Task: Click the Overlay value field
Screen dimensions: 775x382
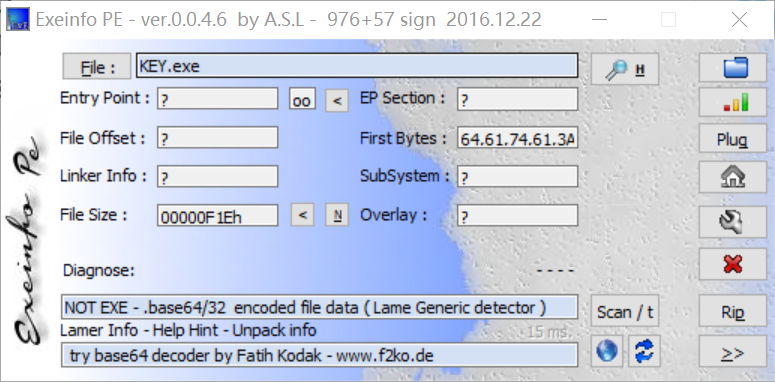Action: click(x=517, y=215)
